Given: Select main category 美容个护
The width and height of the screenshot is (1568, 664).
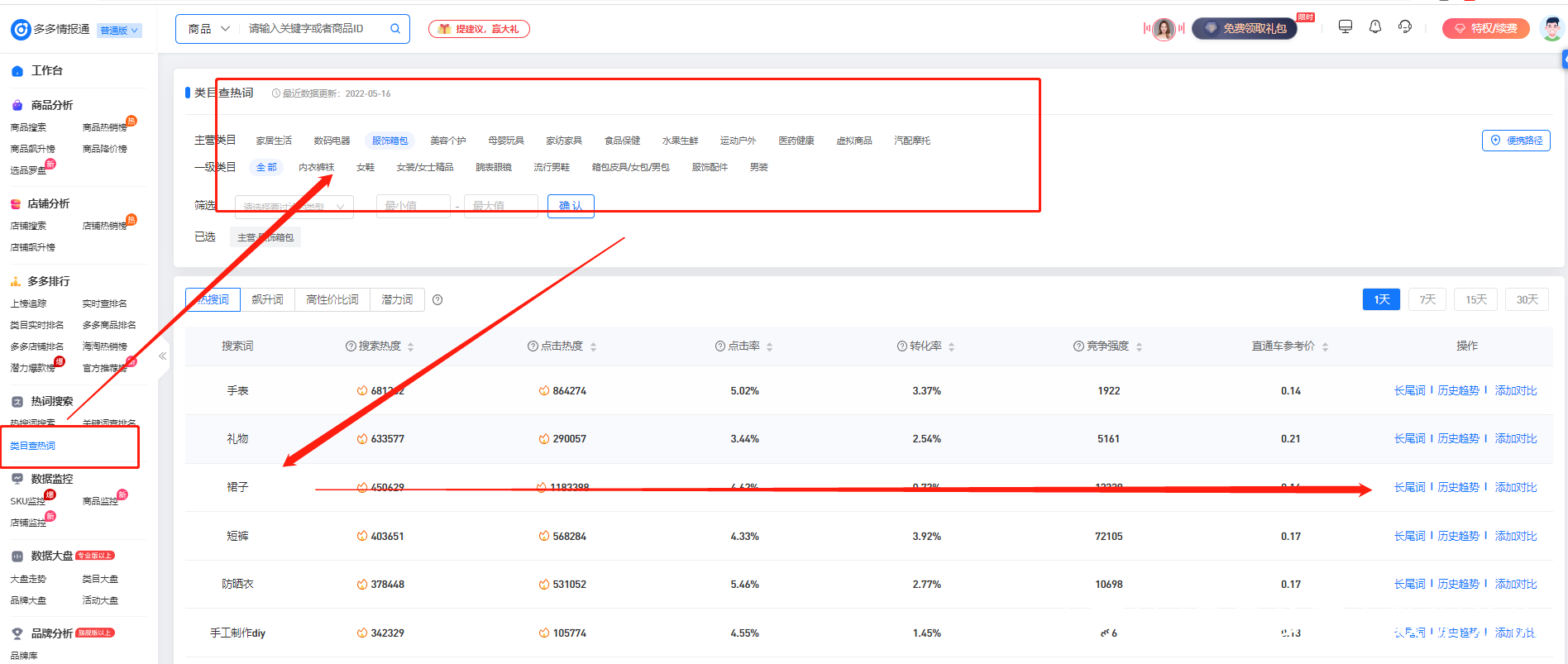Looking at the screenshot, I should pyautogui.click(x=447, y=141).
